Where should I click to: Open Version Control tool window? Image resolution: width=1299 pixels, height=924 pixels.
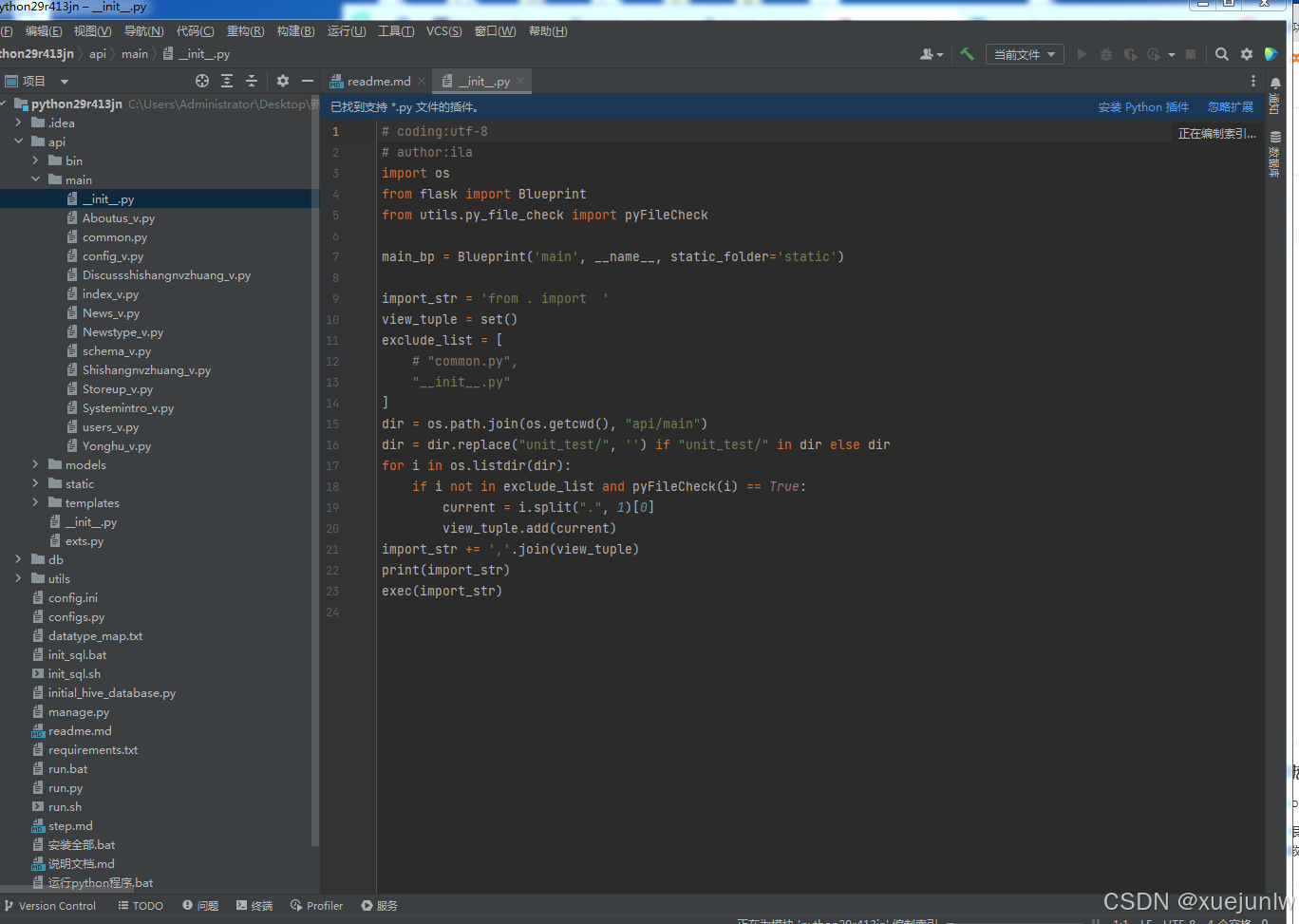click(x=50, y=906)
